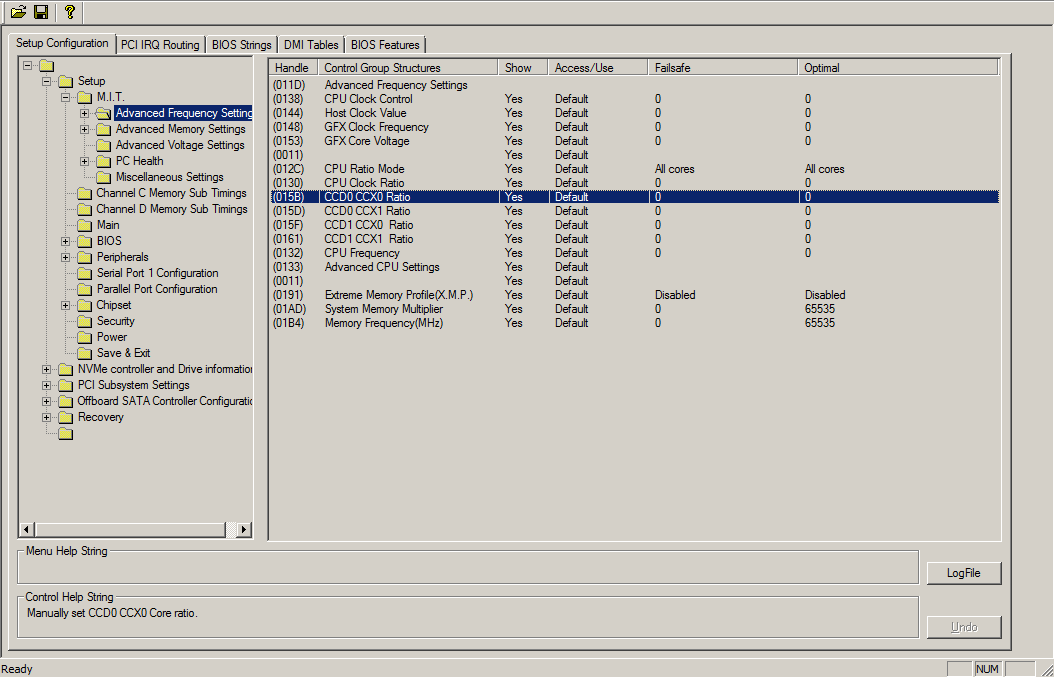The width and height of the screenshot is (1054, 677).
Task: Select Advanced Memory Settings in the tree
Action: [180, 129]
